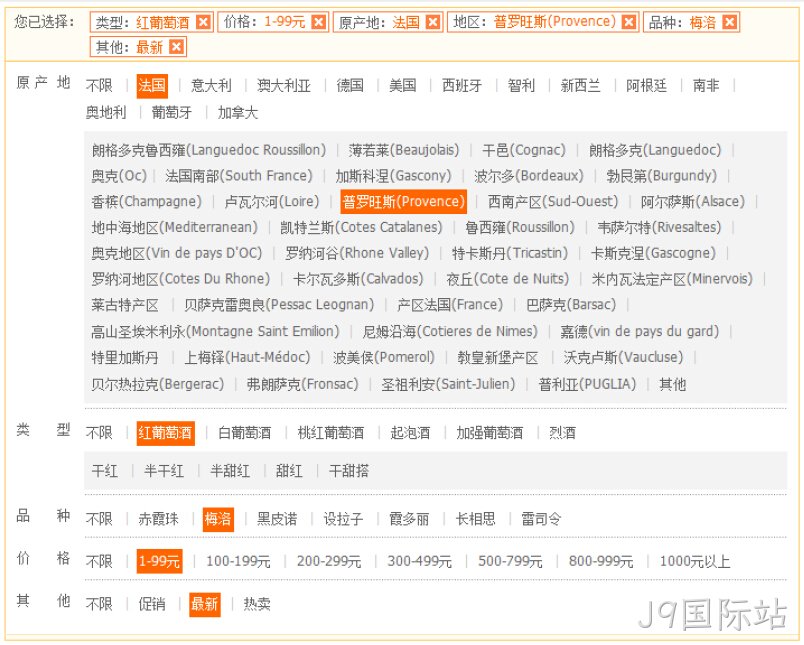Choose region 其他 at list end
This screenshot has width=804, height=645.
pos(673,385)
